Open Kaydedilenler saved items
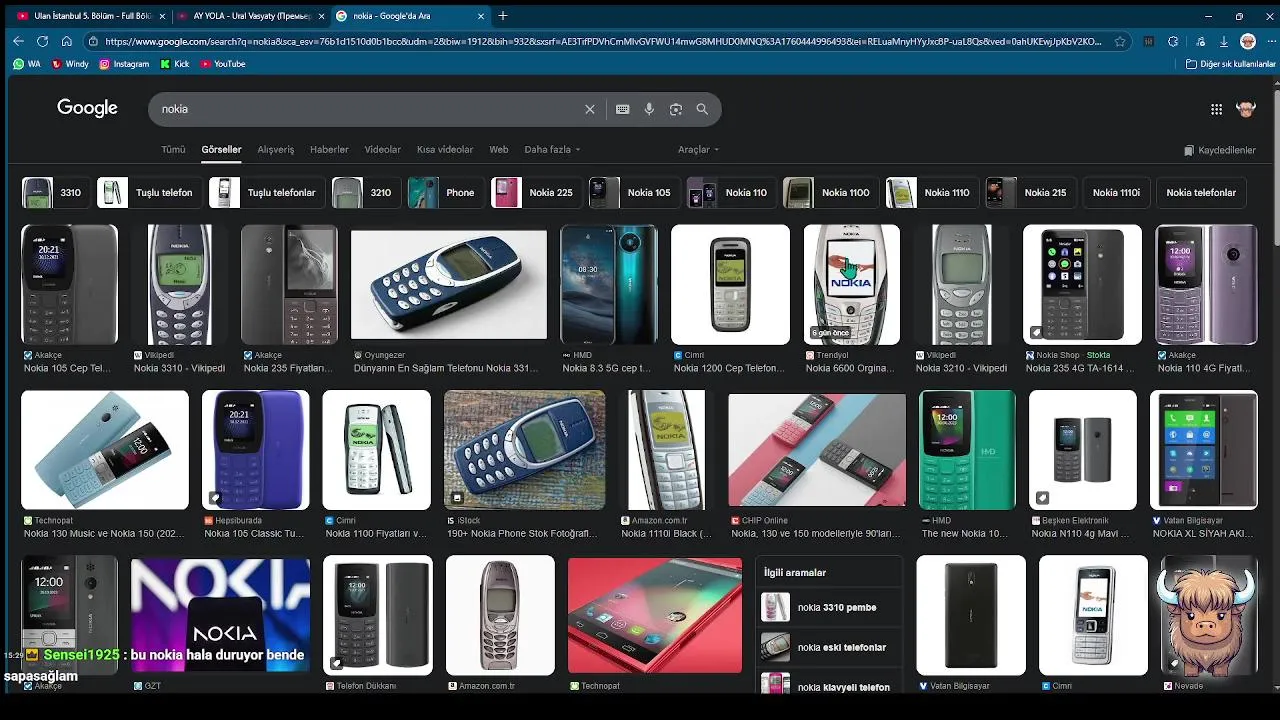The height and width of the screenshot is (720, 1280). [x=1220, y=150]
